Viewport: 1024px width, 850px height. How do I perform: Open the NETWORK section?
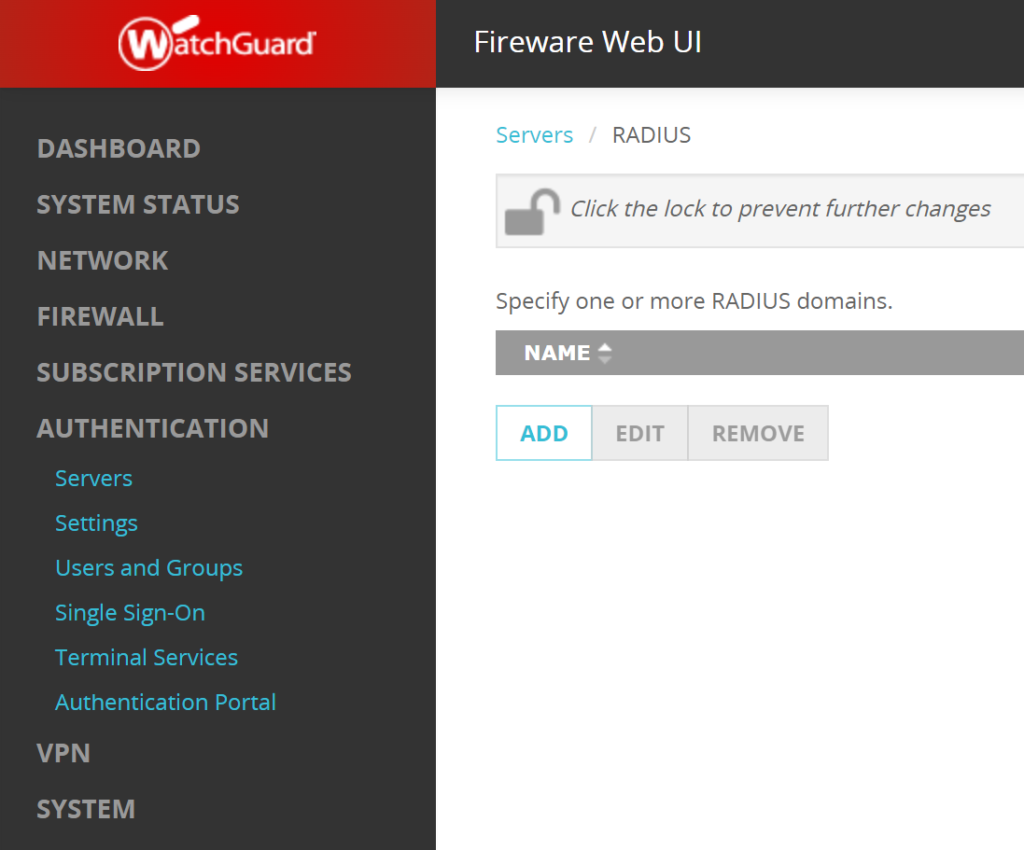102,260
